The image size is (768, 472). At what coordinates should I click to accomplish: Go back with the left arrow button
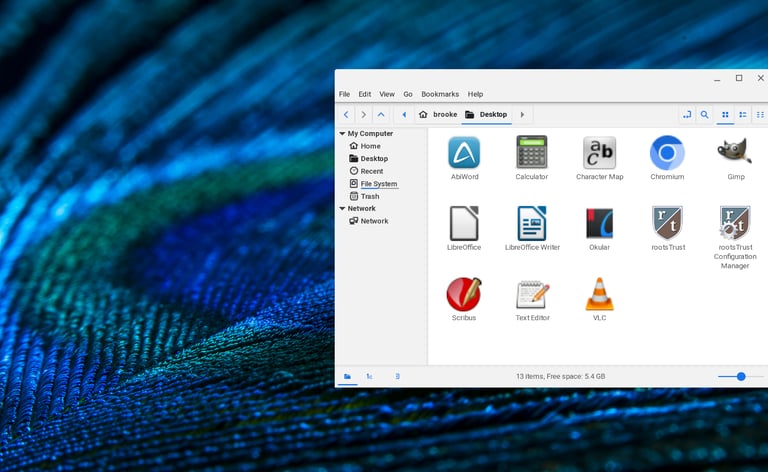point(346,115)
